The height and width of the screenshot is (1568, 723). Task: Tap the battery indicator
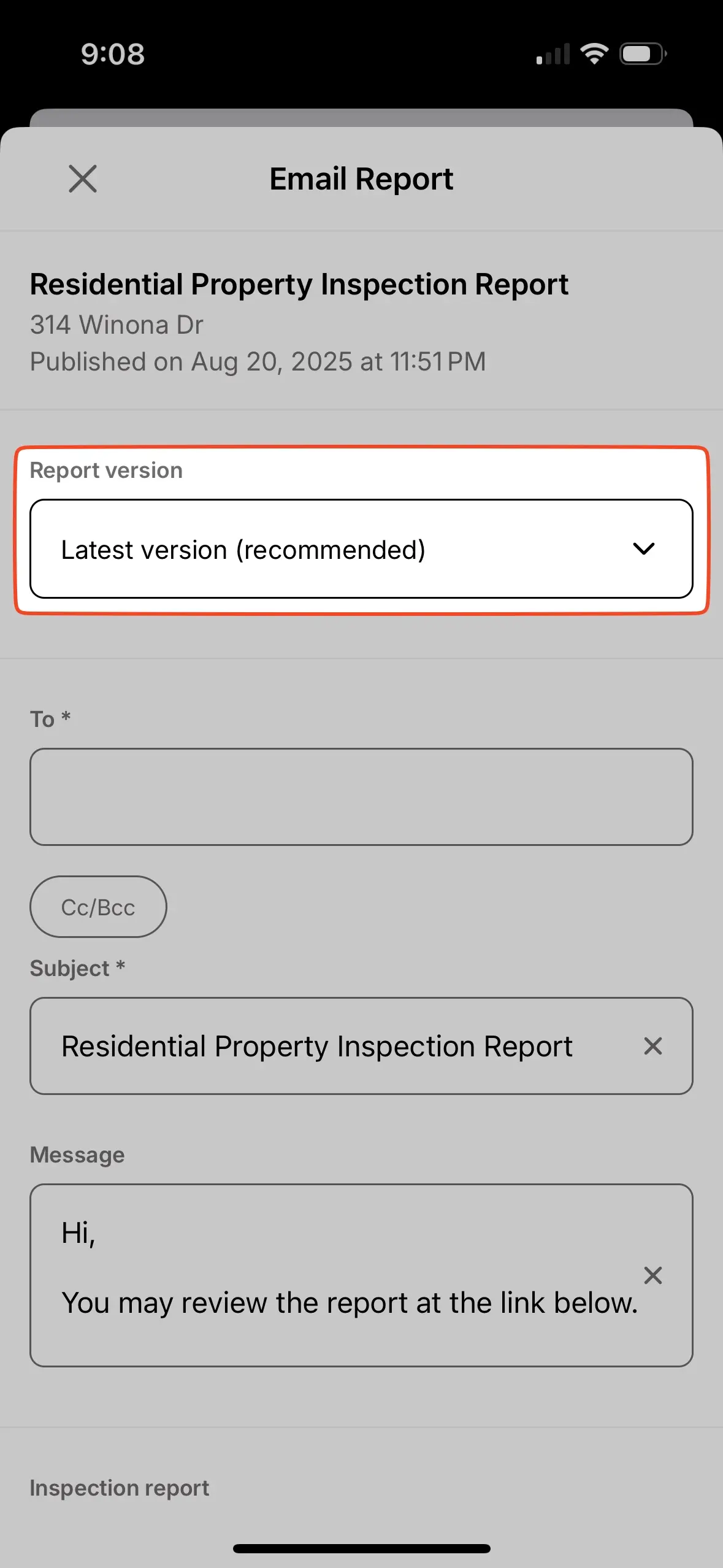(x=640, y=54)
